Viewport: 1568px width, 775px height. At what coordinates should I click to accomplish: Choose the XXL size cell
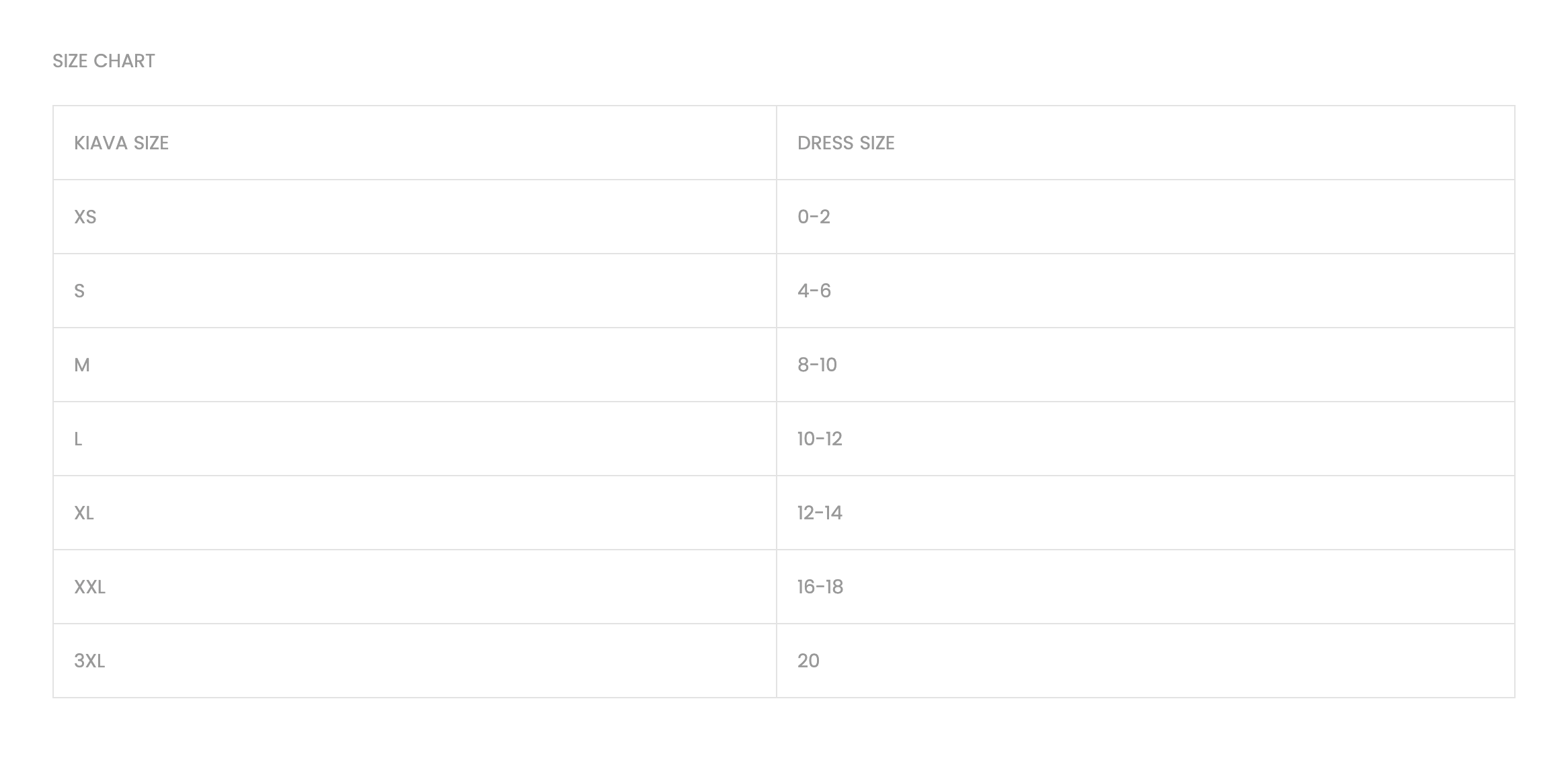[89, 587]
